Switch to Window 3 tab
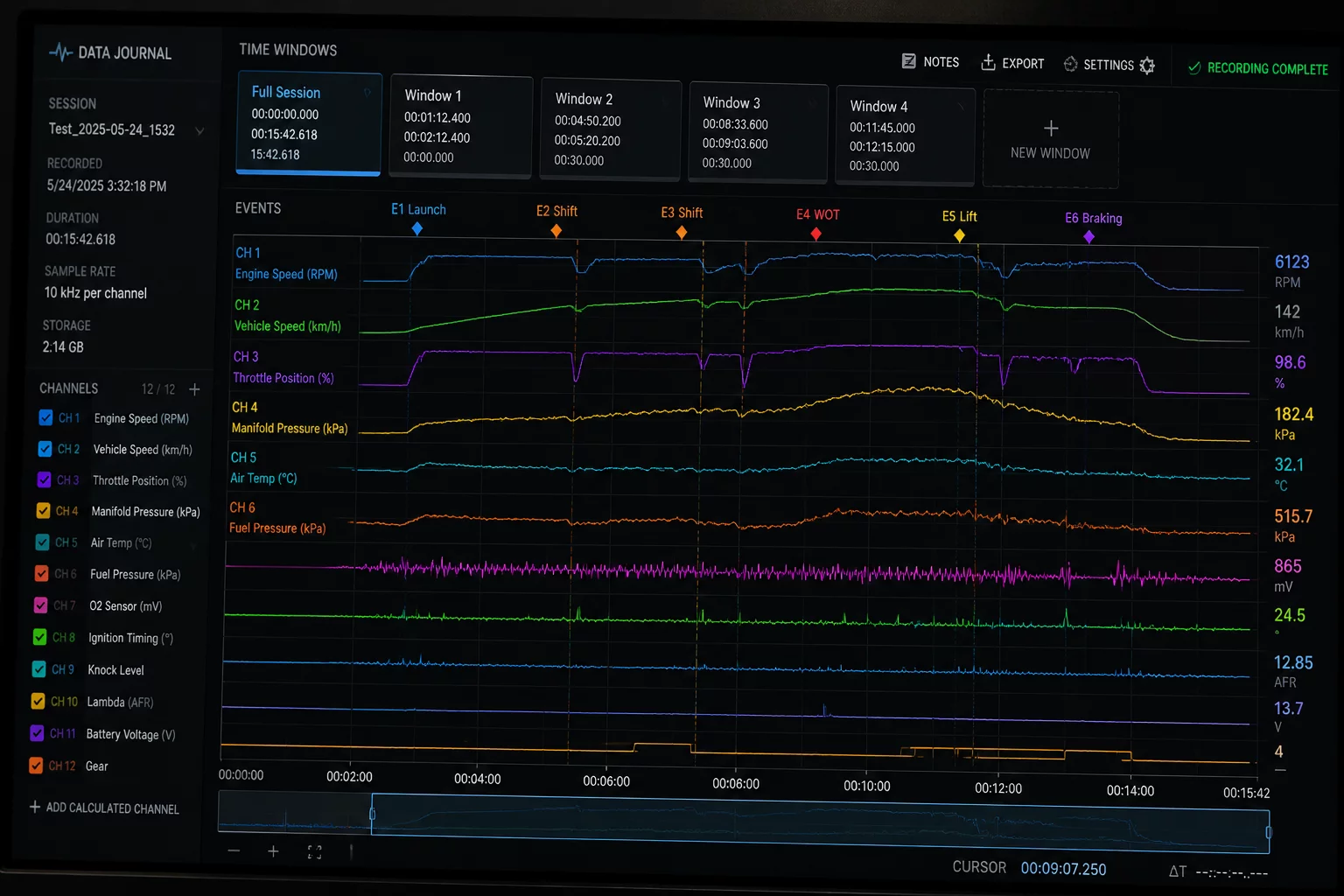 [759, 133]
